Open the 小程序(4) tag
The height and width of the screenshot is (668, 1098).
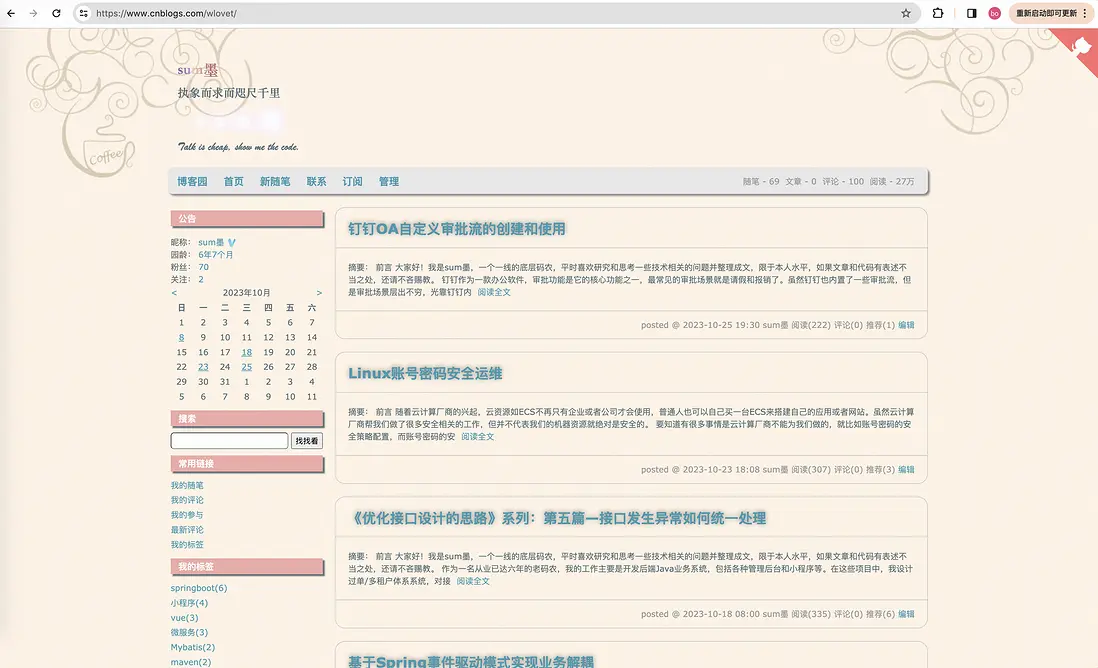tap(189, 603)
